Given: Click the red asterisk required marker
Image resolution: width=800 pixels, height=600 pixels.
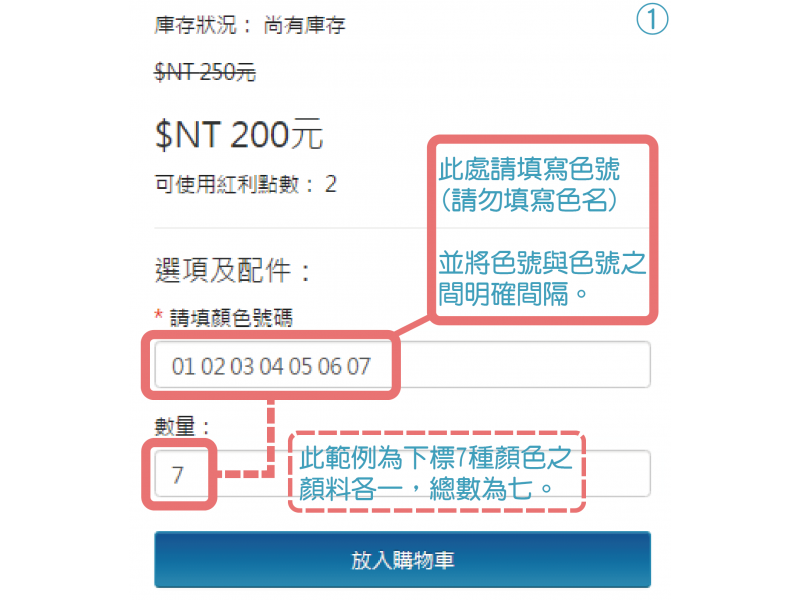Looking at the screenshot, I should pyautogui.click(x=158, y=314).
